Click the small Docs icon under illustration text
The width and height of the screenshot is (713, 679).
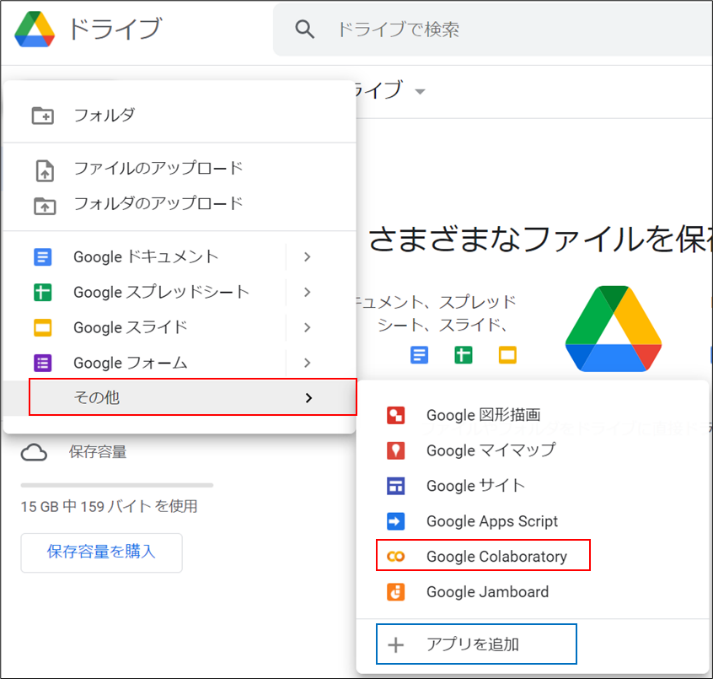[419, 355]
